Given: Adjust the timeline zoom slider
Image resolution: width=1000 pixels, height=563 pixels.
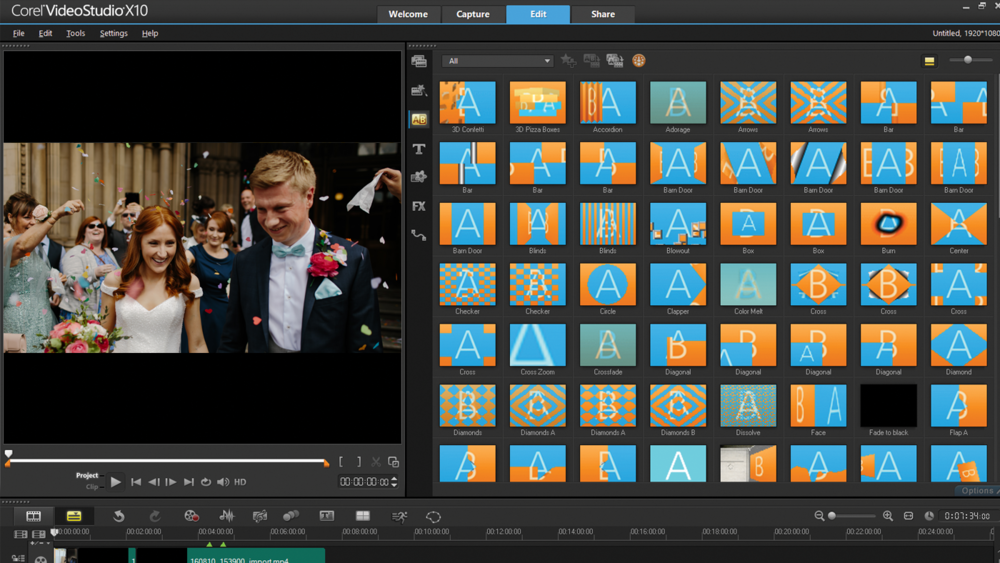Looking at the screenshot, I should (853, 516).
